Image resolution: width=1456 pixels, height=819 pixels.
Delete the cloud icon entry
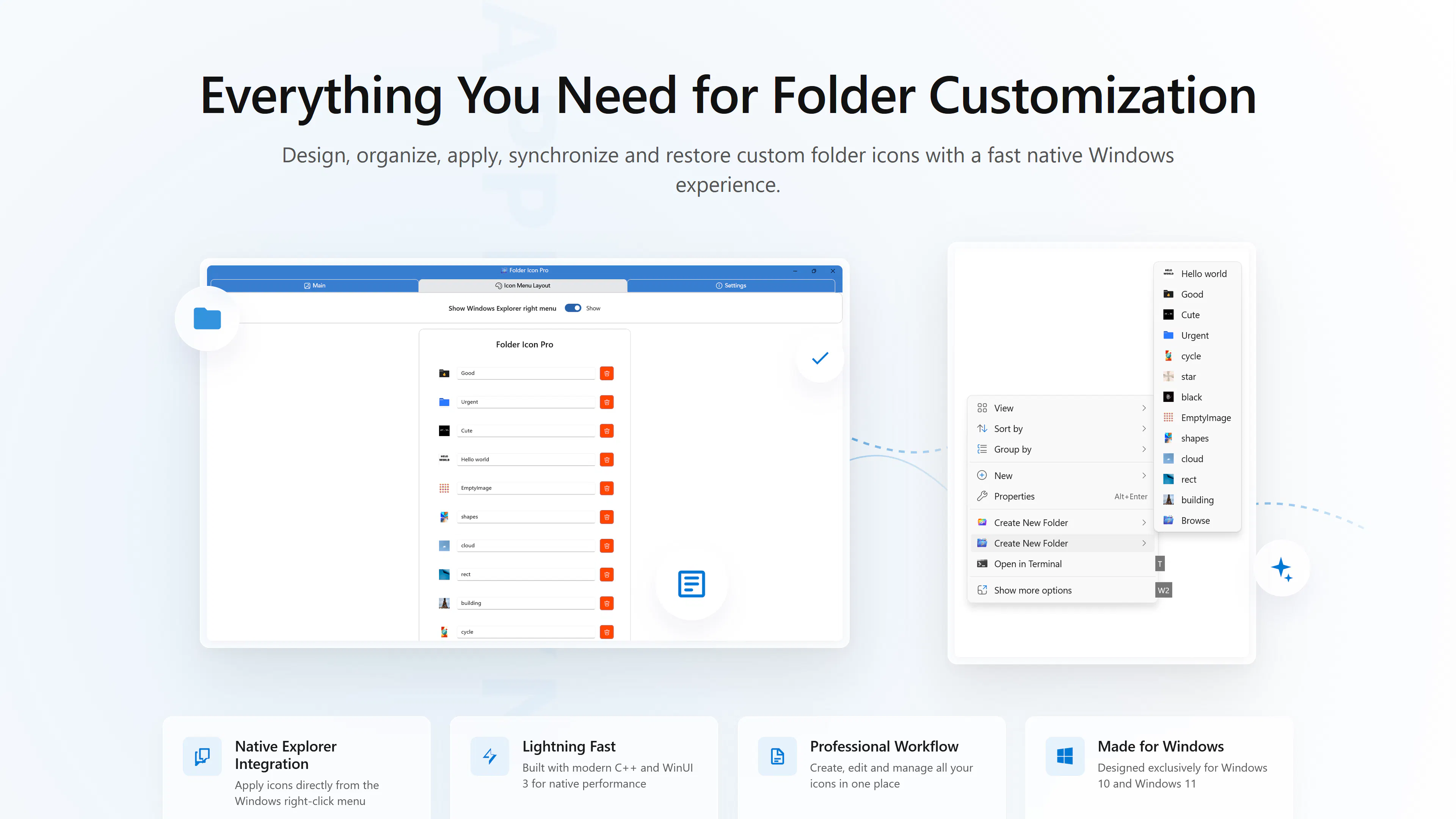(607, 546)
